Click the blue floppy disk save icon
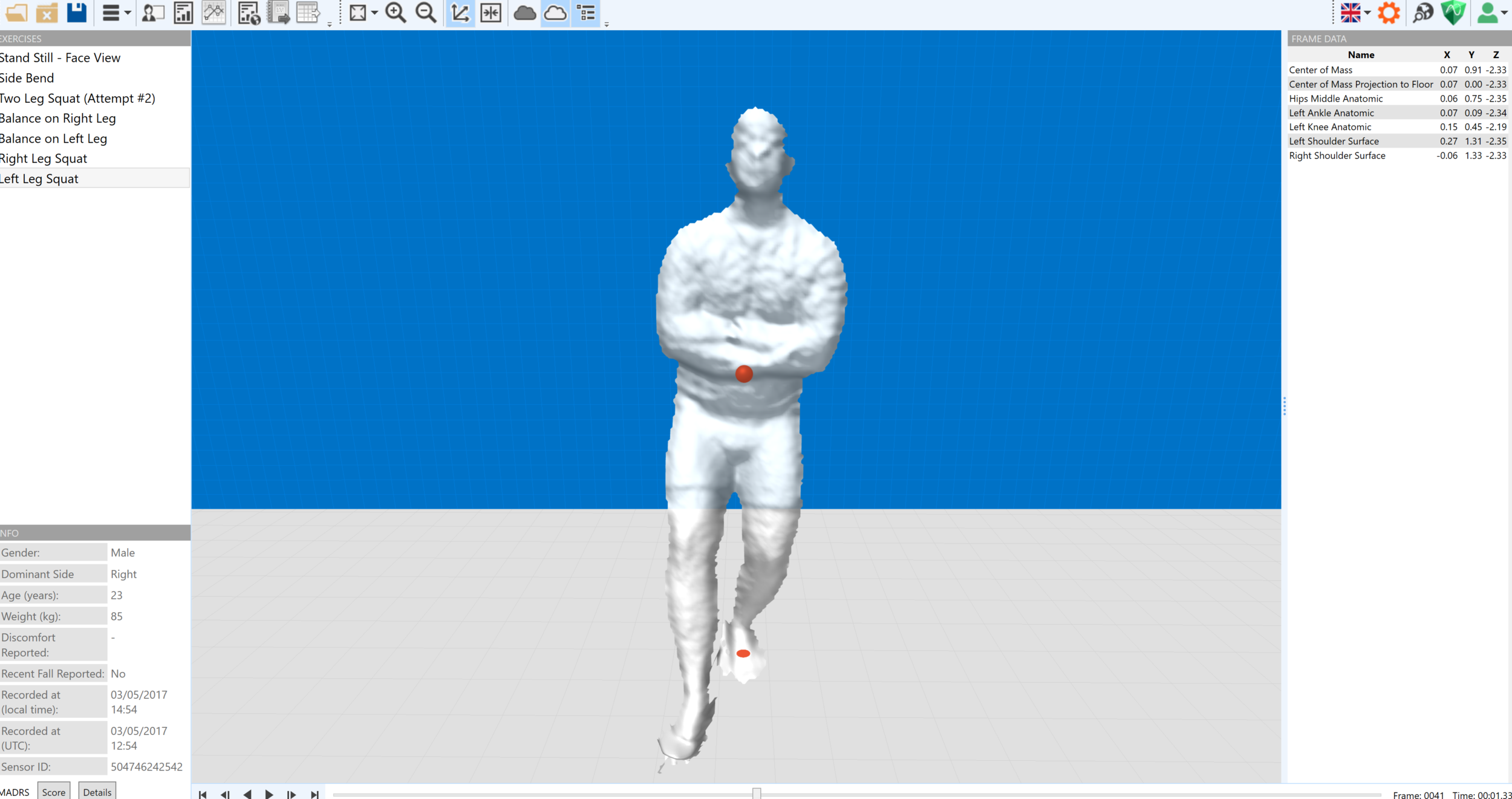 [77, 13]
